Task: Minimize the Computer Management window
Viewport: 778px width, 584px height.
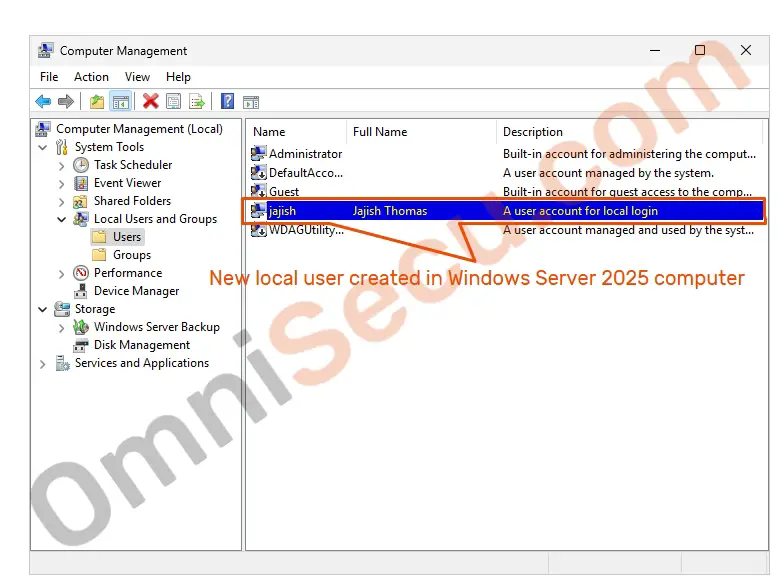Action: pos(655,50)
